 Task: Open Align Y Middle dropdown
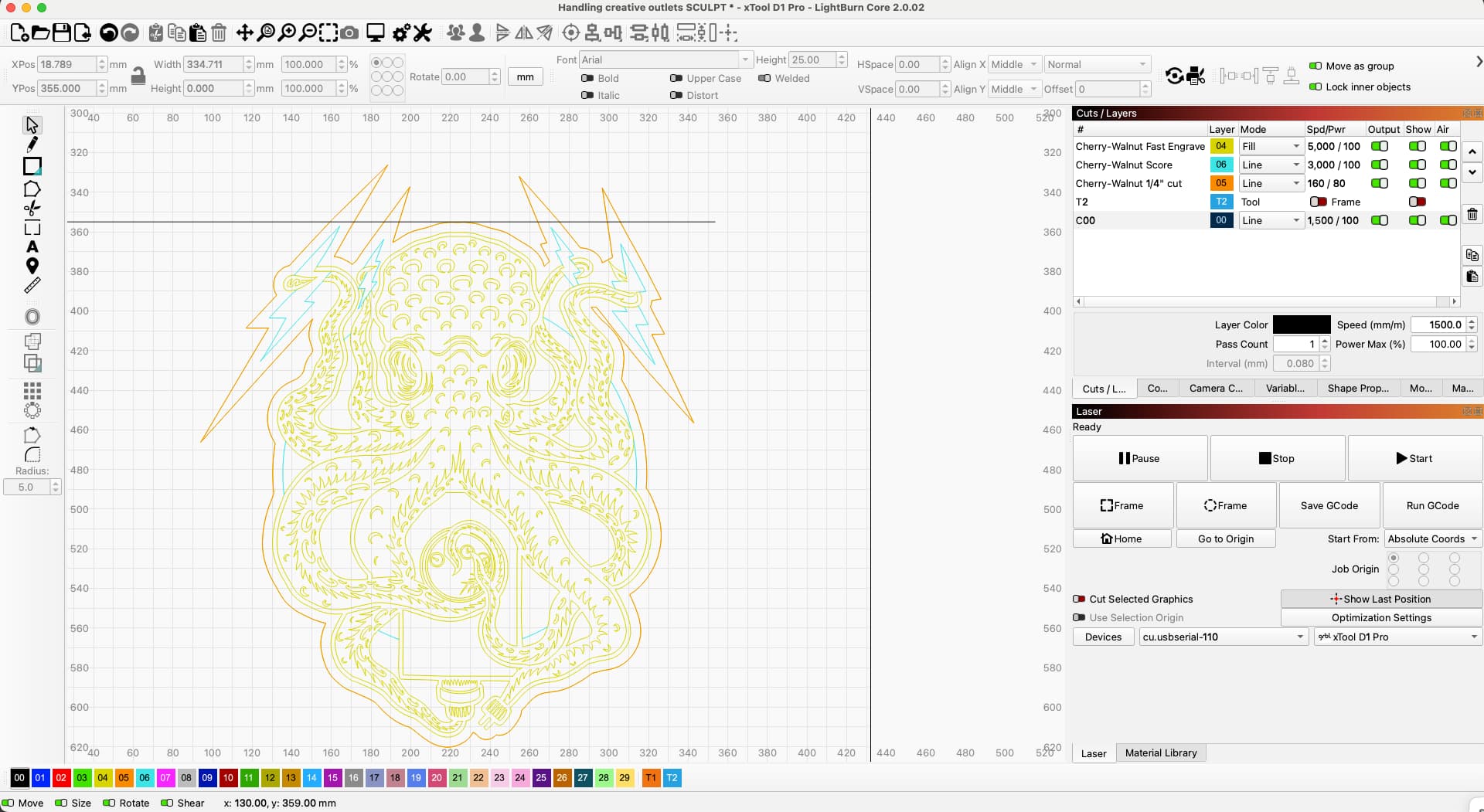point(1014,89)
